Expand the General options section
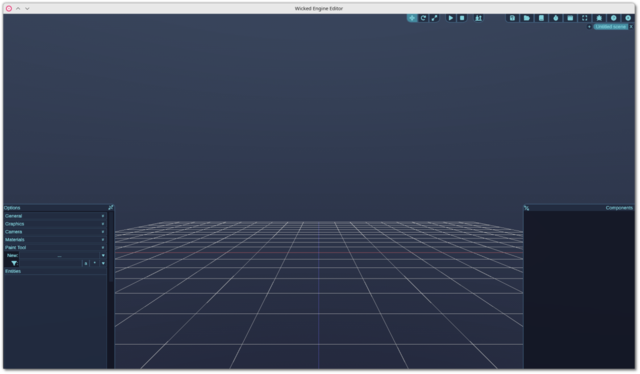The image size is (640, 374). (x=55, y=216)
